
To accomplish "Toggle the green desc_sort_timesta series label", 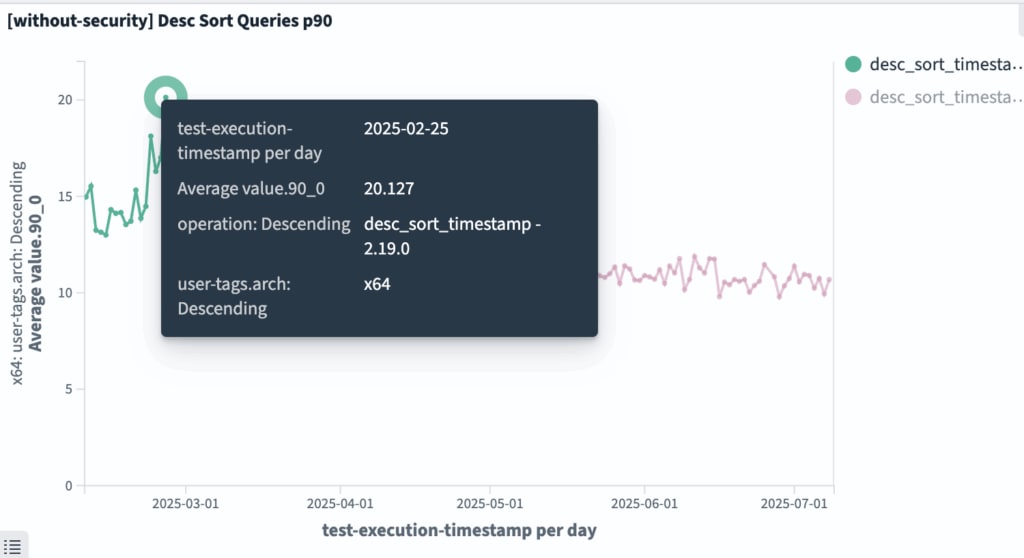I will point(945,64).
